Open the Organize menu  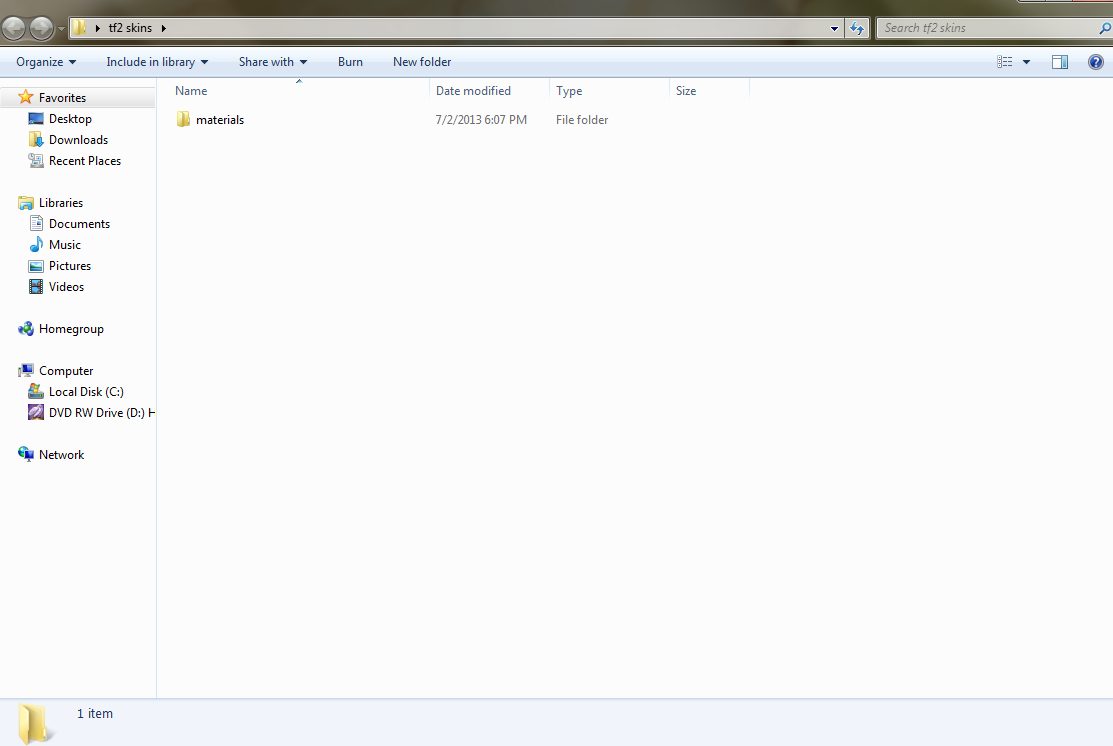click(x=46, y=62)
